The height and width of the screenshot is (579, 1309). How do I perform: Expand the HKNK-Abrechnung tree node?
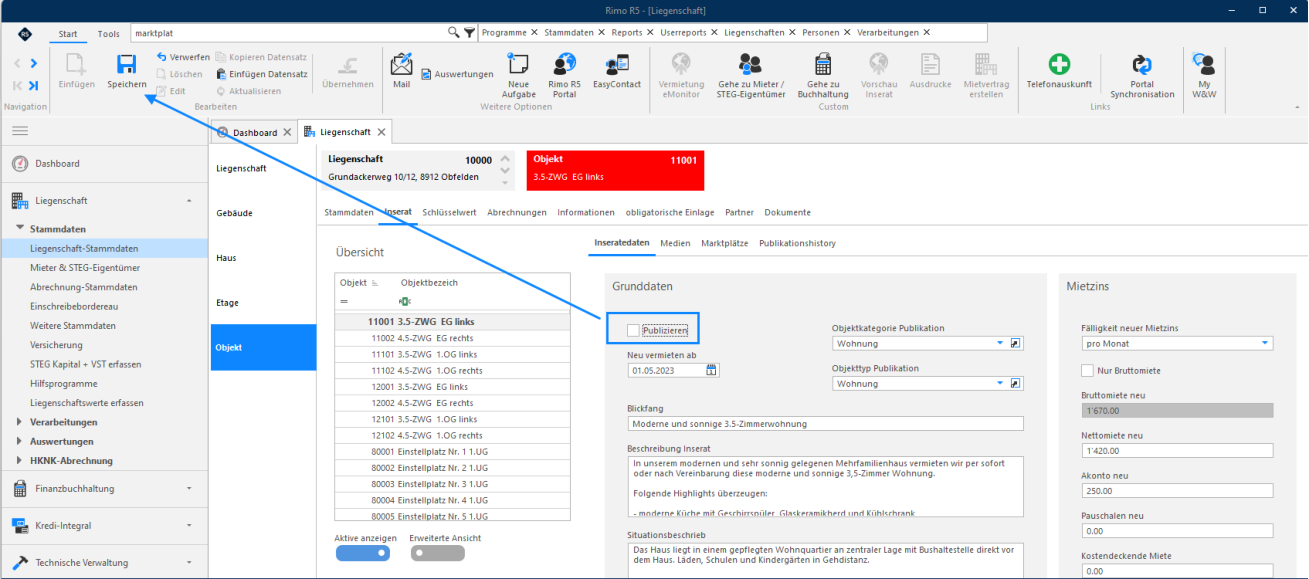19,461
